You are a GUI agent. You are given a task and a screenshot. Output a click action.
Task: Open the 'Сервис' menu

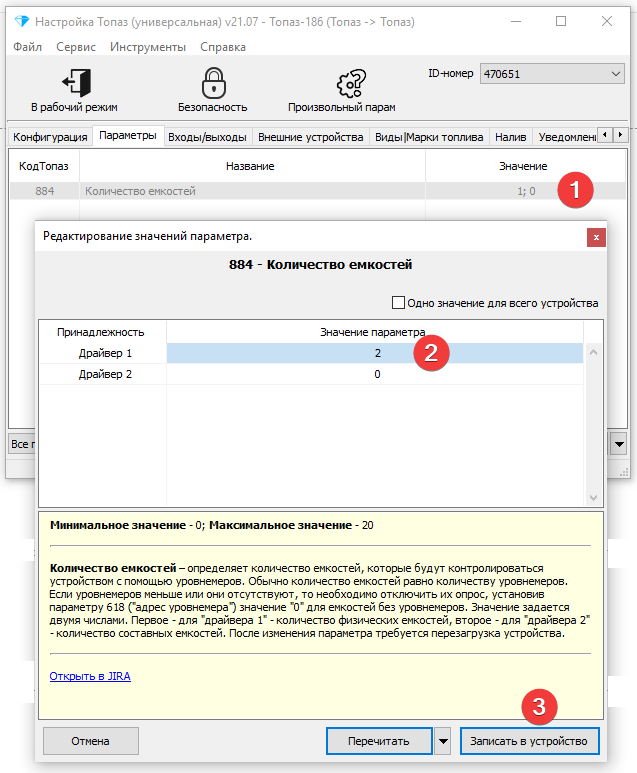(76, 47)
